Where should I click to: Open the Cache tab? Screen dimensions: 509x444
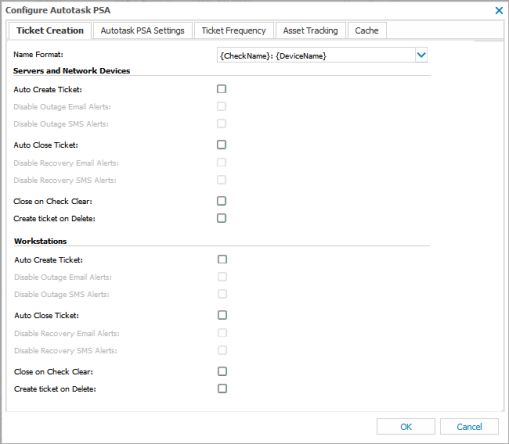[367, 31]
